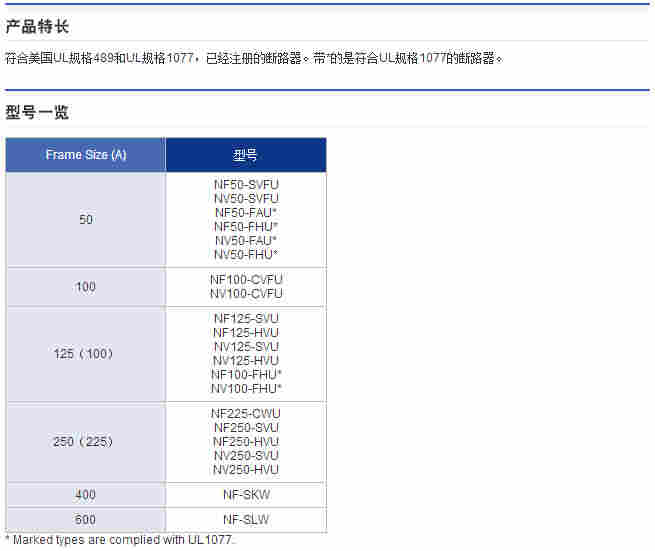Click the NF50-SVFU model name
Screen dimensions: 655x551
click(246, 185)
